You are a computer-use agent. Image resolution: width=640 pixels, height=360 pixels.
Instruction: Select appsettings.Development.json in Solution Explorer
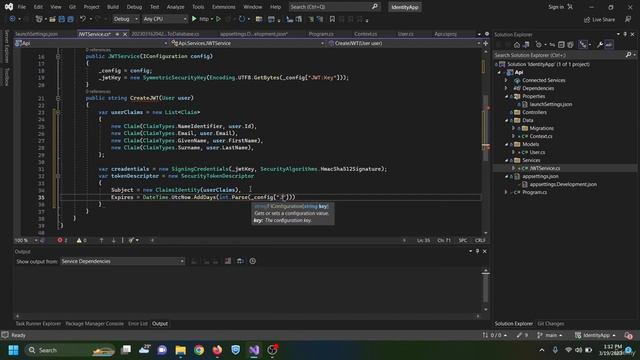point(563,184)
